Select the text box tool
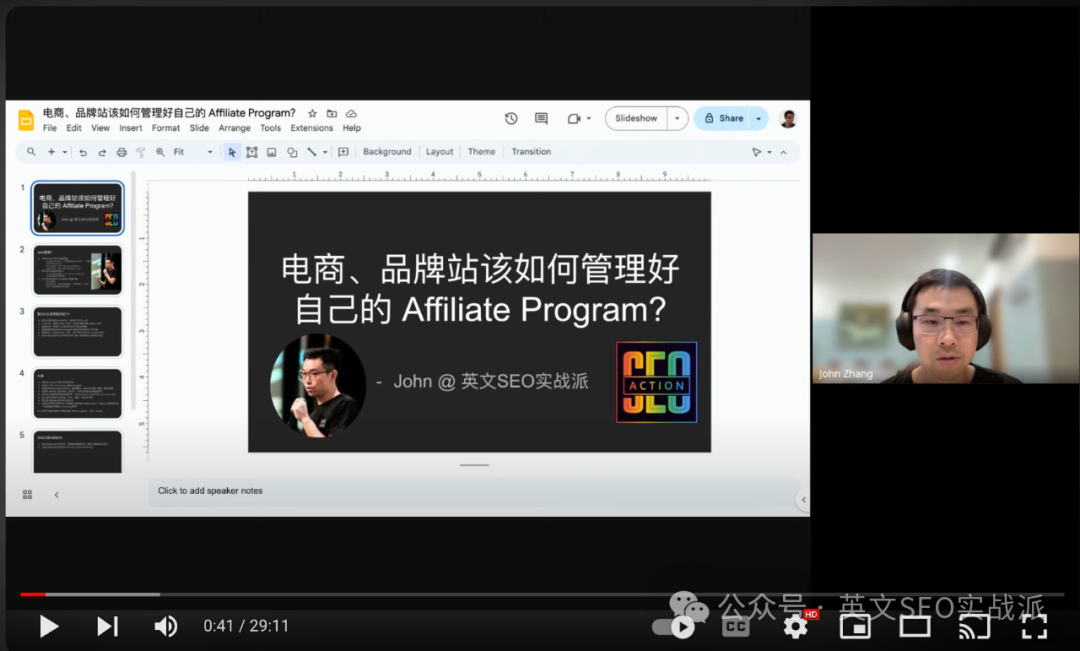1080x651 pixels. 251,152
